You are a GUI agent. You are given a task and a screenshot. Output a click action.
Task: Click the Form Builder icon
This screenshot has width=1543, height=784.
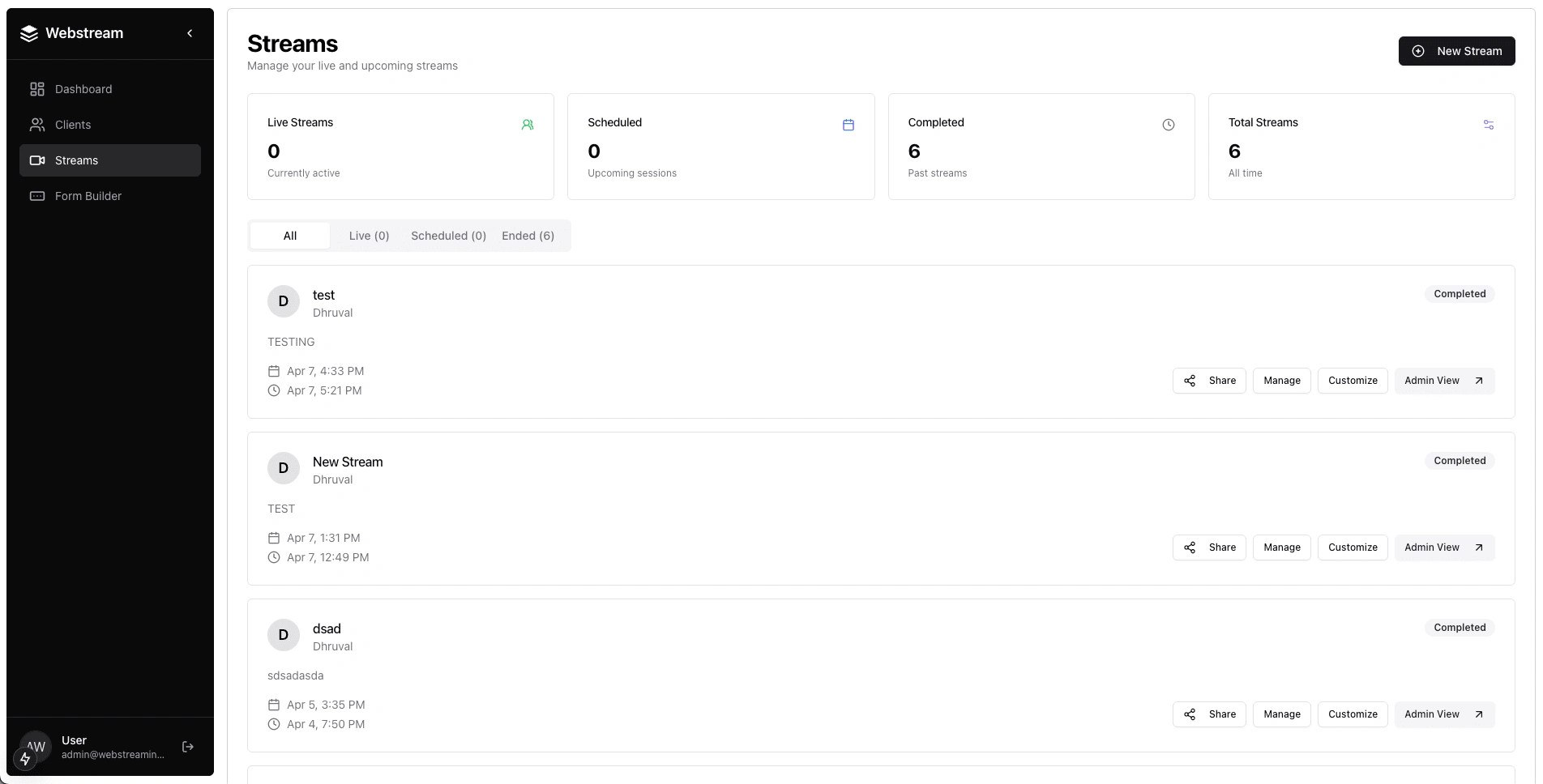coord(37,196)
